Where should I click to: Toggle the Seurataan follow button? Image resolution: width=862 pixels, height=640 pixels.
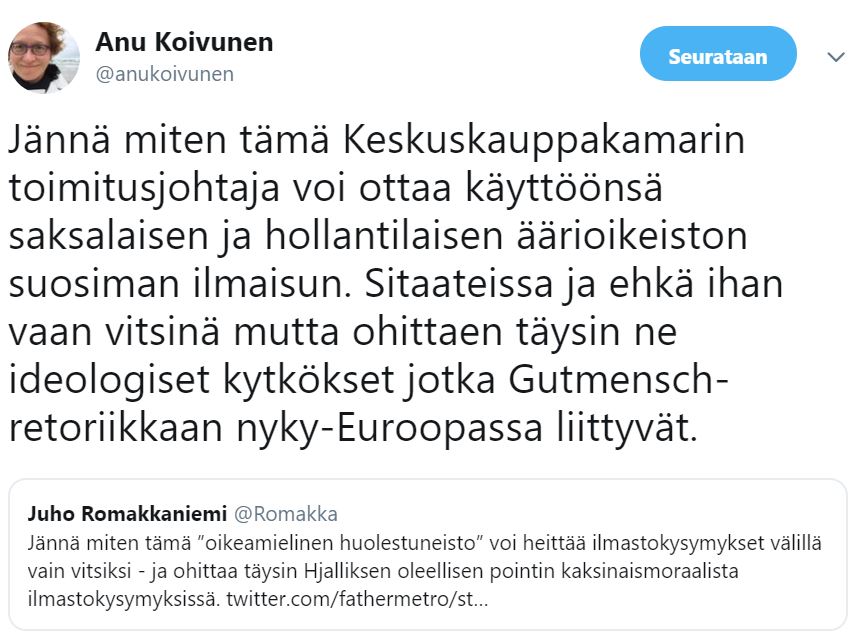(717, 54)
